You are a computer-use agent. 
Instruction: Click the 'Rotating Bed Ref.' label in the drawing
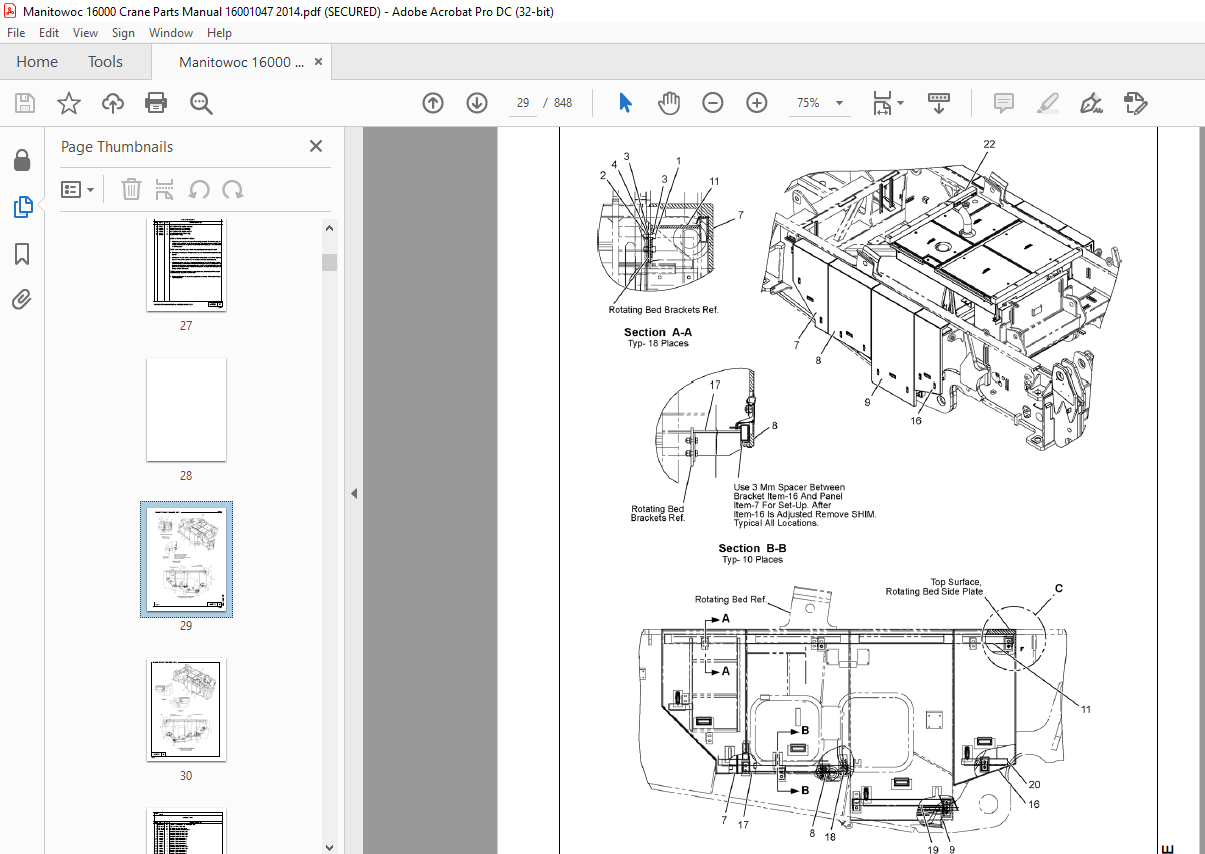(731, 599)
